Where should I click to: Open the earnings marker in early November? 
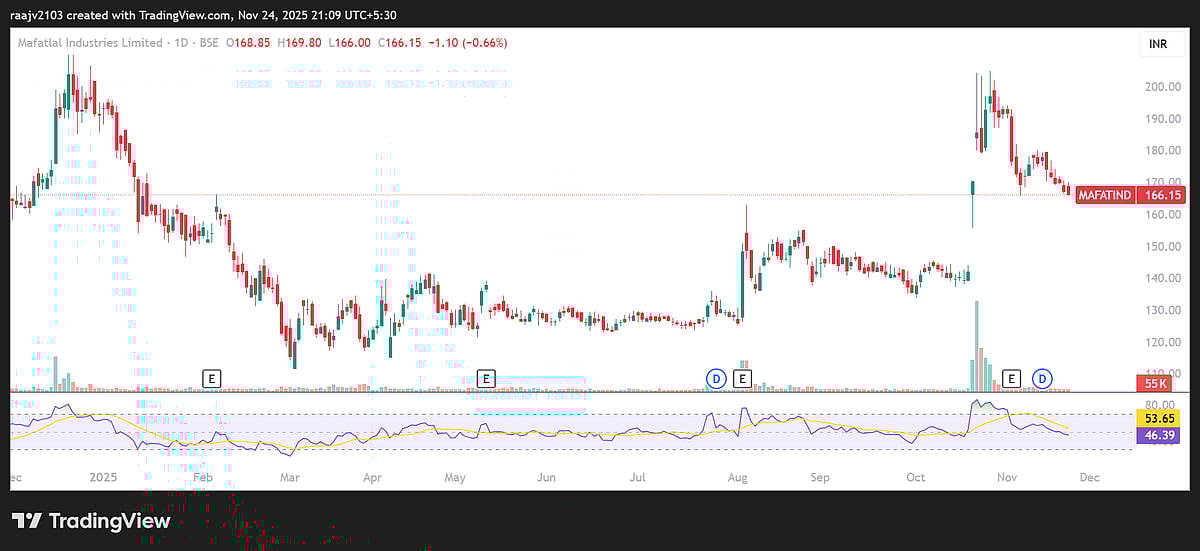[x=1012, y=378]
